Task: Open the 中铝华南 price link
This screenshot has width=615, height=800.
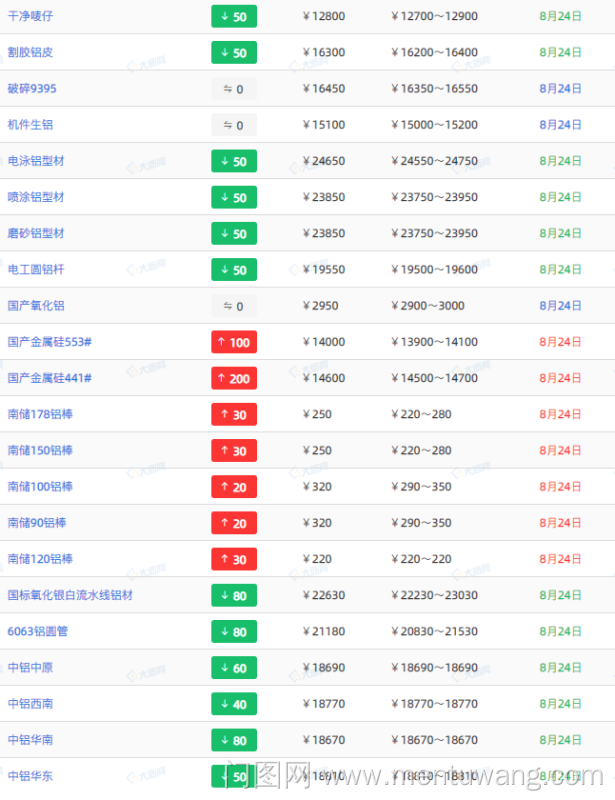Action: pos(30,740)
